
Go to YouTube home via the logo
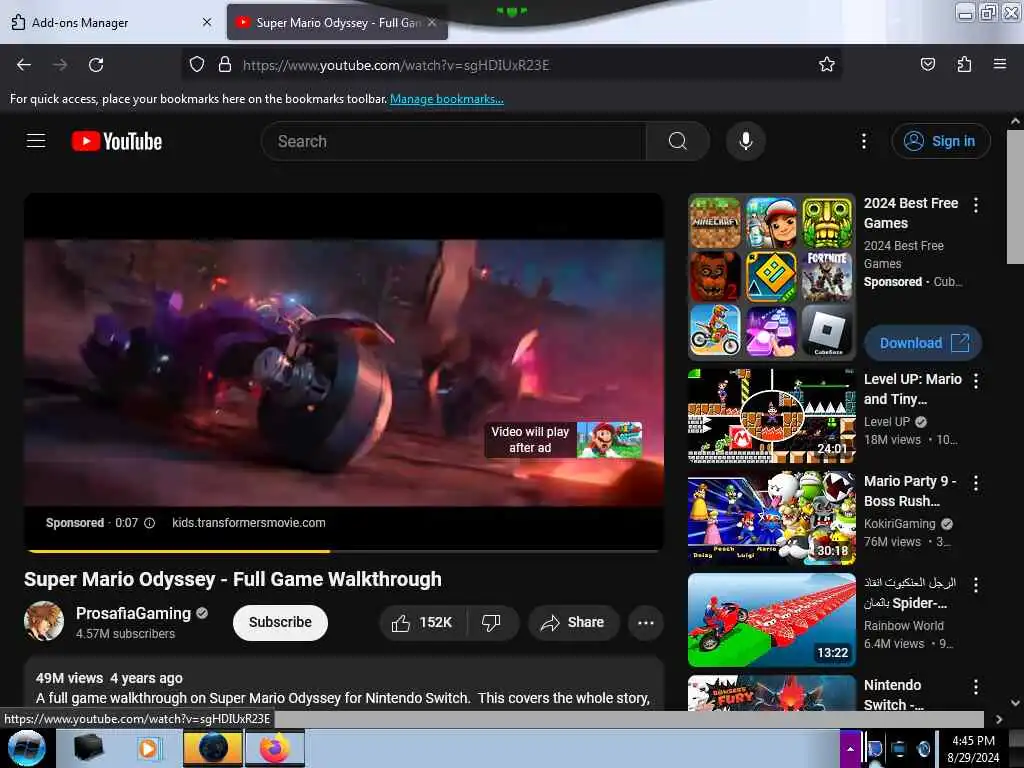(x=117, y=141)
